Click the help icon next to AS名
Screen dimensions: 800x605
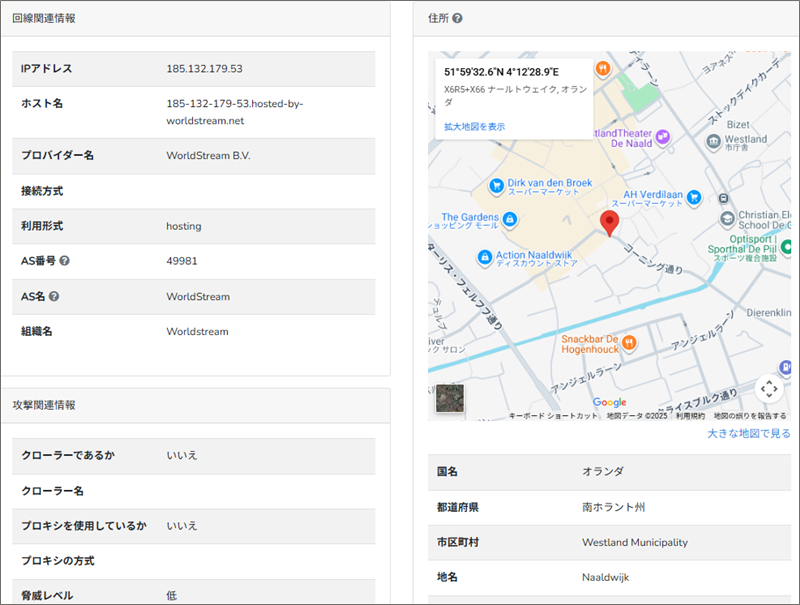coord(54,296)
